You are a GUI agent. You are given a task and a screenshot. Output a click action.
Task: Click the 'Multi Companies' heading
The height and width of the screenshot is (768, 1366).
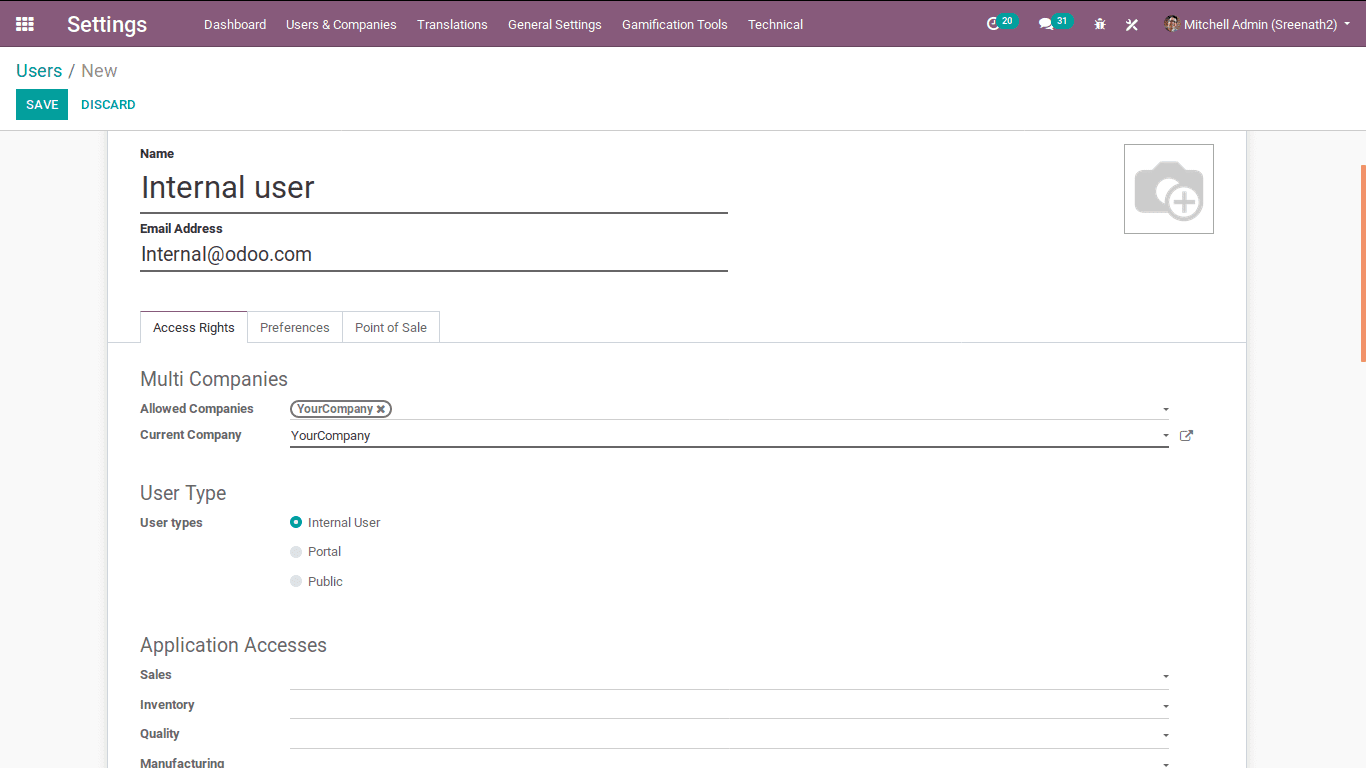pyautogui.click(x=214, y=379)
